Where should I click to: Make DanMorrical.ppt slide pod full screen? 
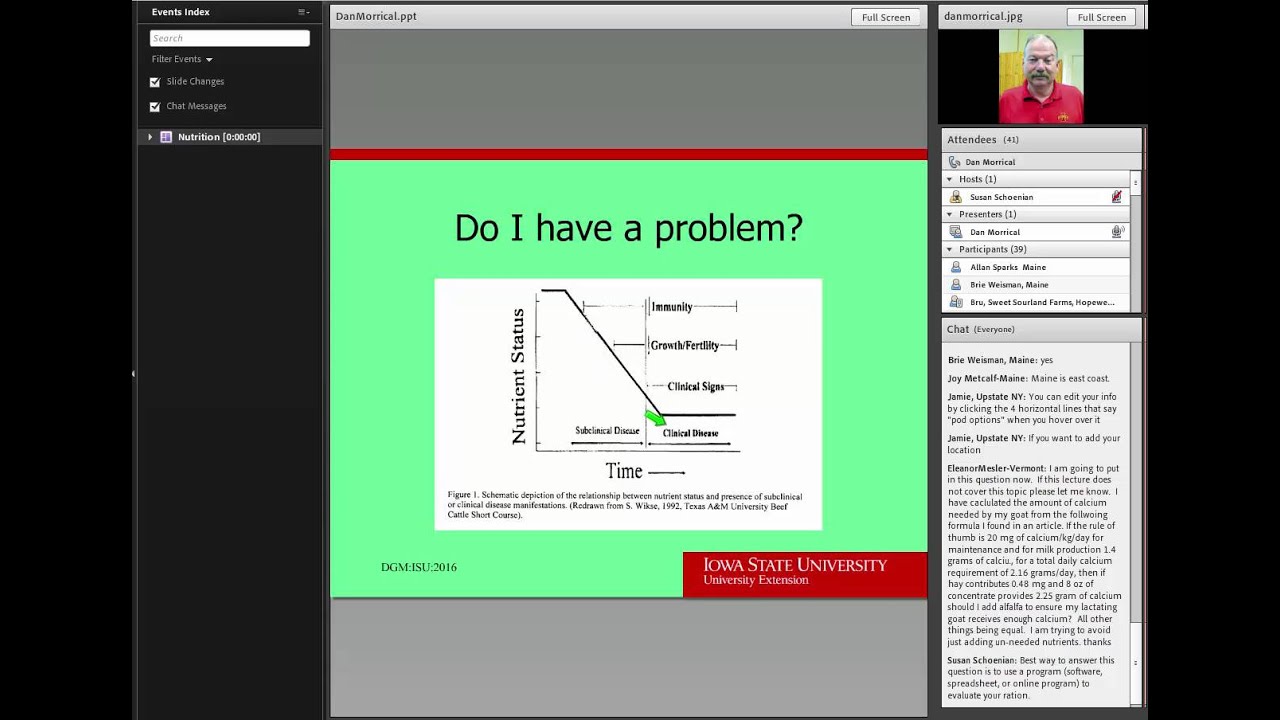point(886,17)
